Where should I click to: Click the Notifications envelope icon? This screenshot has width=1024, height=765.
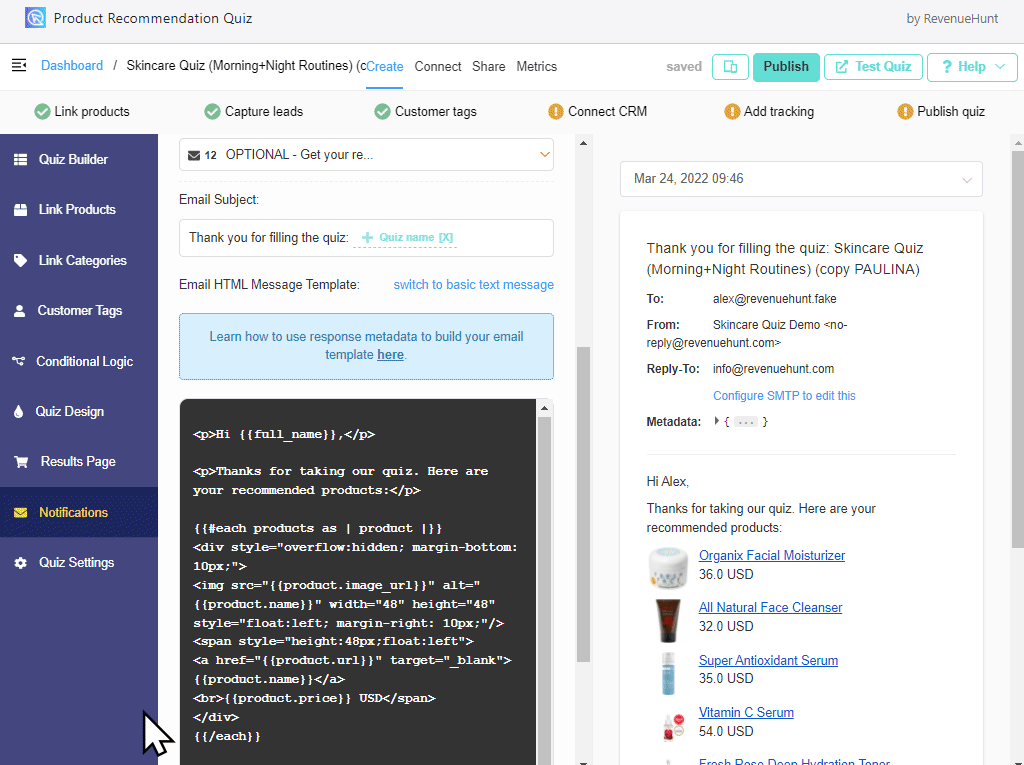pos(20,513)
